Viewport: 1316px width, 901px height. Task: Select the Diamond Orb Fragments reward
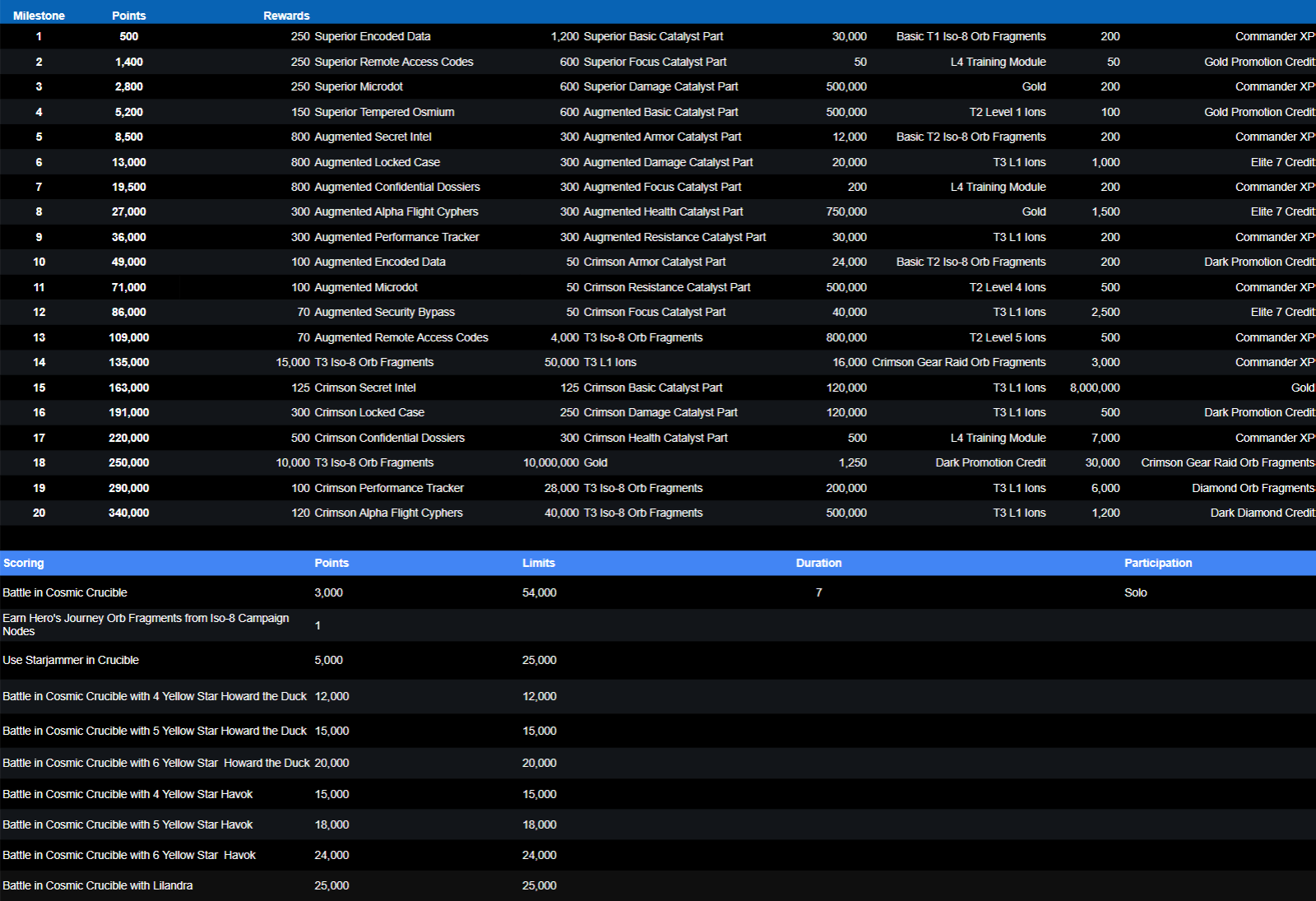[x=1253, y=488]
